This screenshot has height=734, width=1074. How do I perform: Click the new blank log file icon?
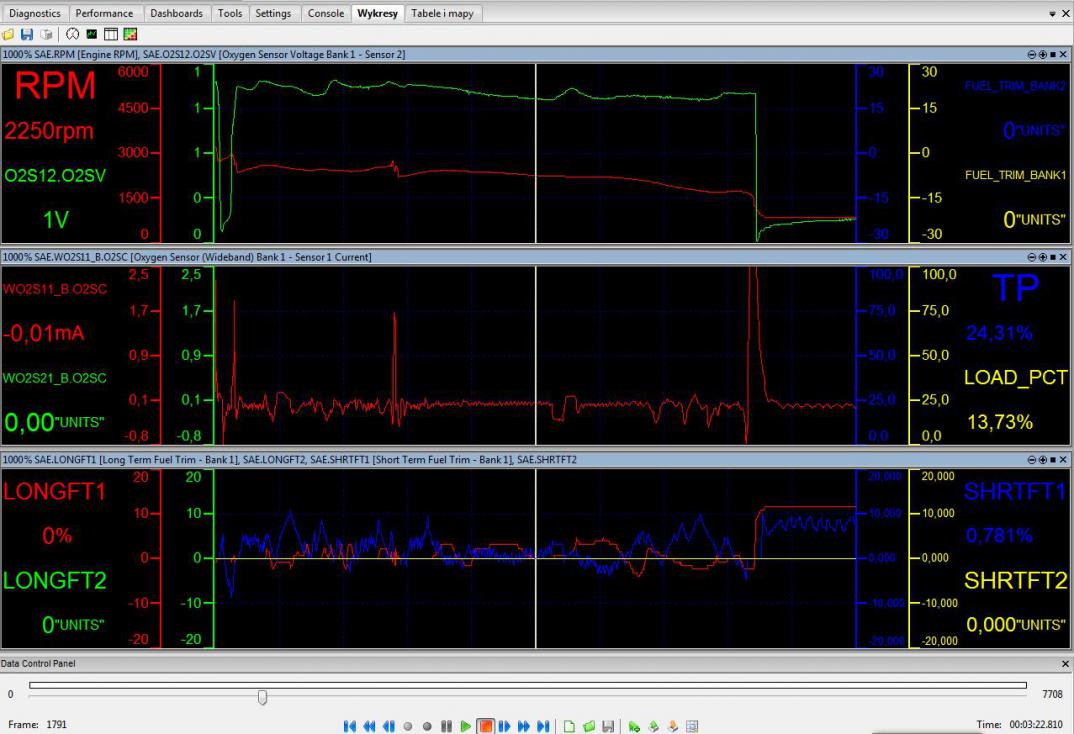click(570, 726)
